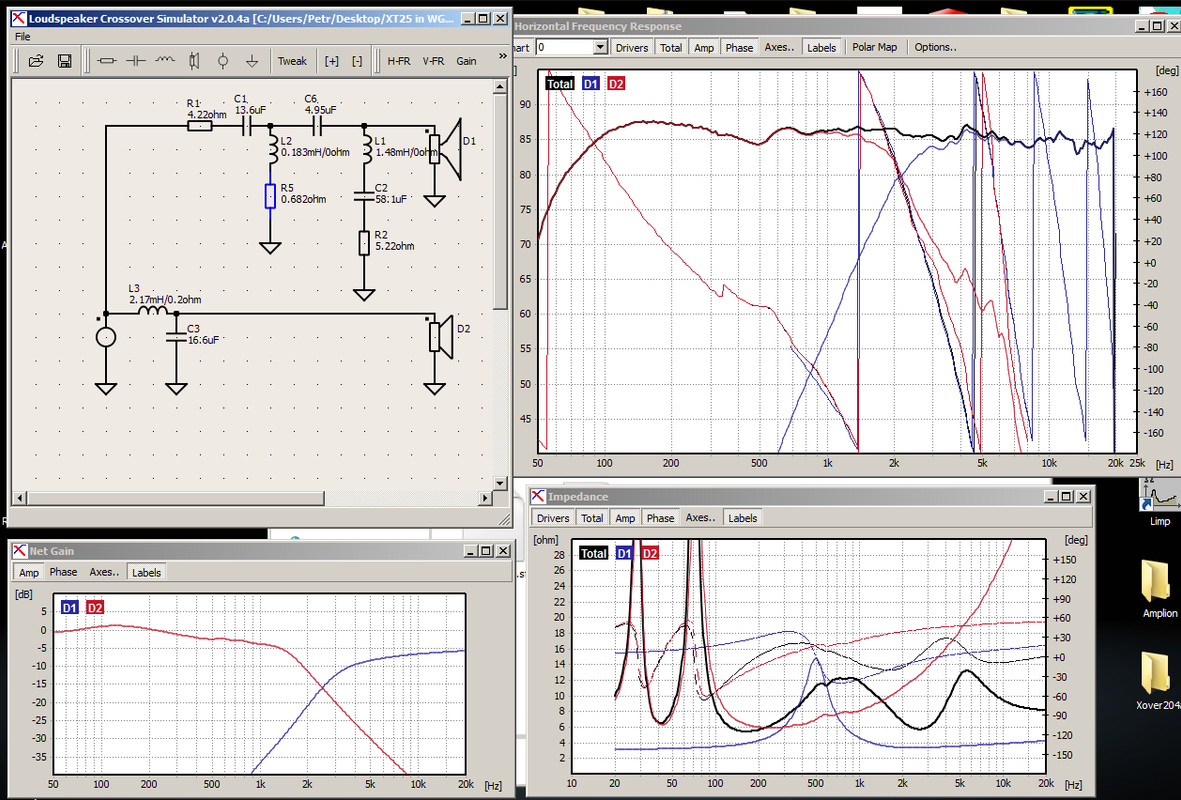Select the blue R5 resistor in the schematic
This screenshot has width=1181, height=800.
[270, 196]
